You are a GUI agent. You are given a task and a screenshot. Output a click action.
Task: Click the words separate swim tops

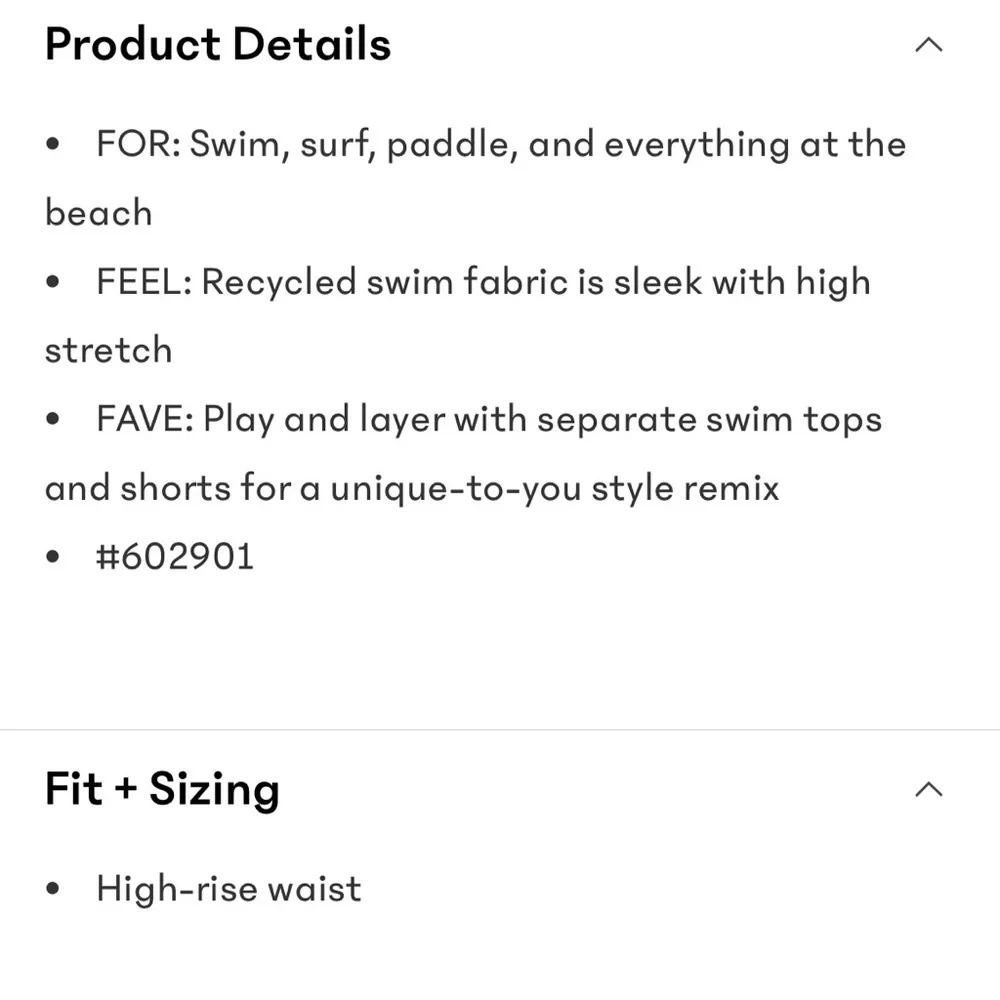point(710,420)
